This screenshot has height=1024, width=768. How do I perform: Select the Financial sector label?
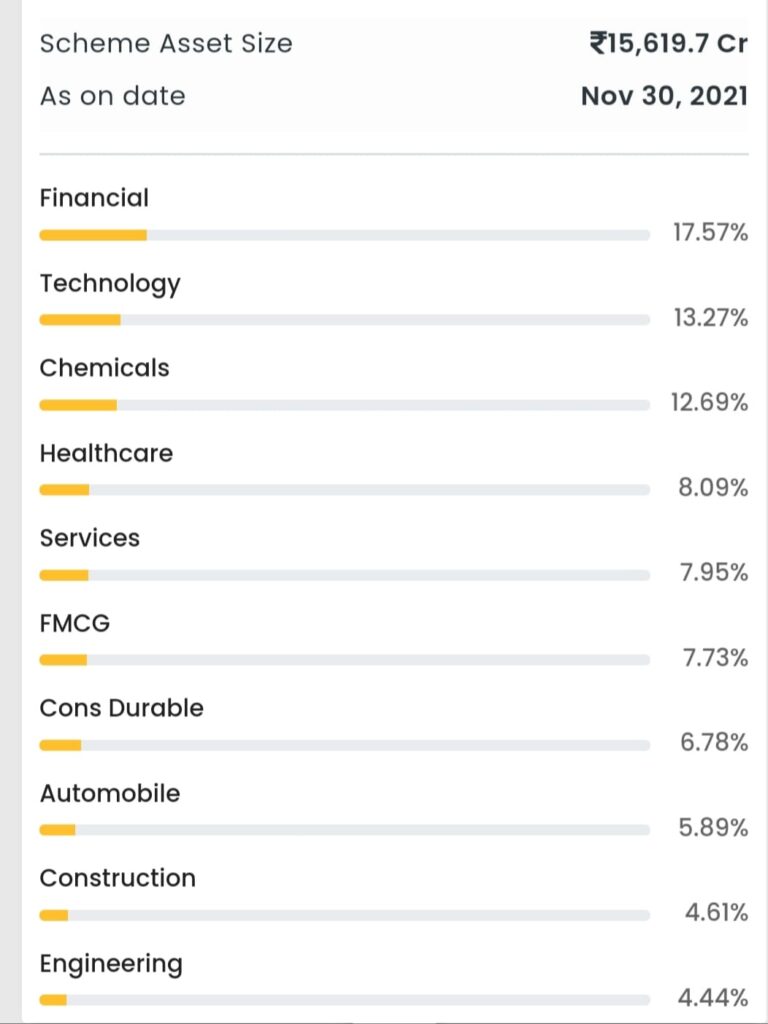coord(94,198)
